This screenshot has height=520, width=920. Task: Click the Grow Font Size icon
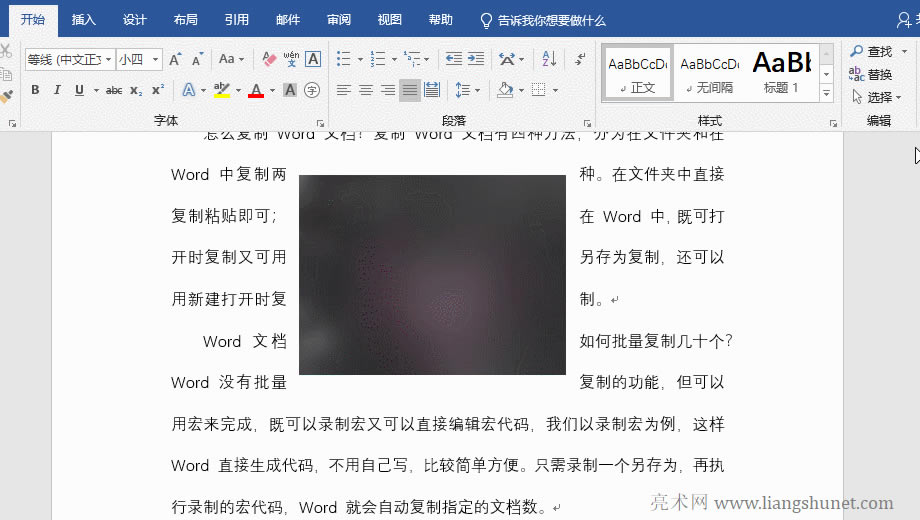pos(176,60)
